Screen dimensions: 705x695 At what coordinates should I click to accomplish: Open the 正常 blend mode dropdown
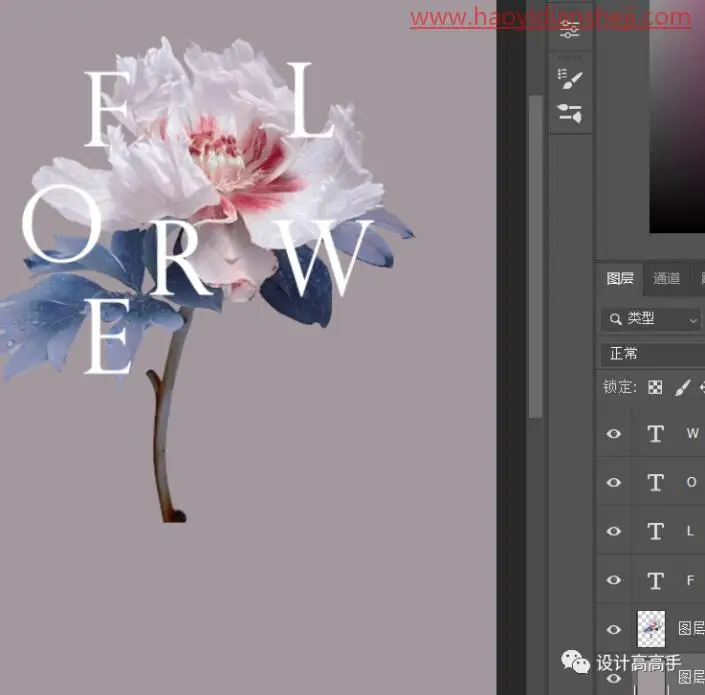tap(653, 354)
